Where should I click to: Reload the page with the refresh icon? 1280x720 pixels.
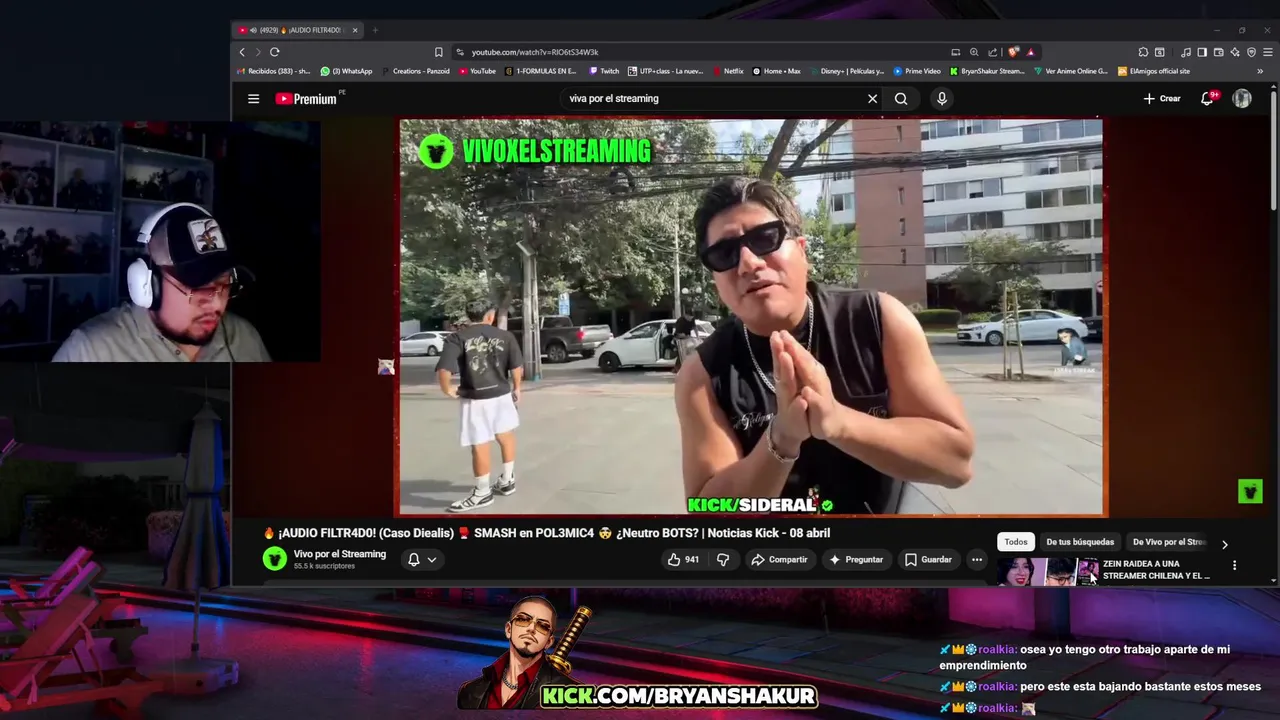[274, 52]
